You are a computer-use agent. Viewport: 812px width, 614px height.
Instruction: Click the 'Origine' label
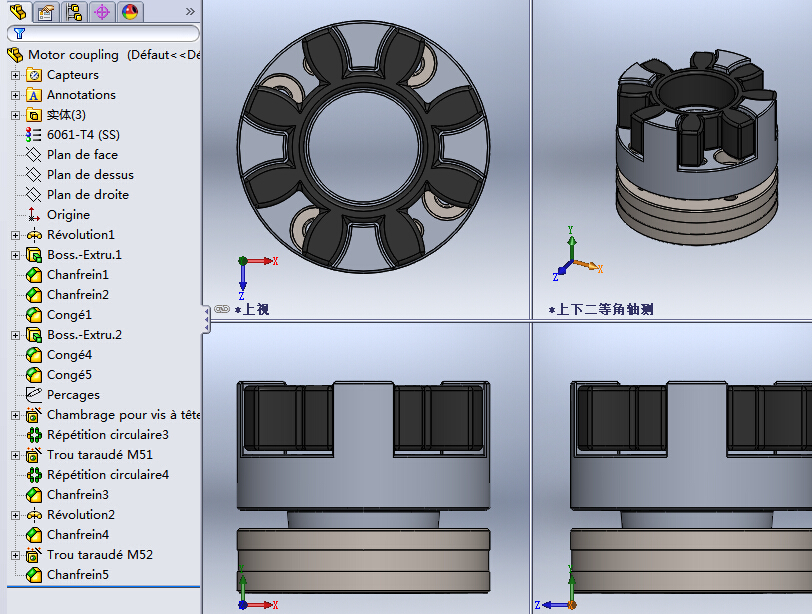pyautogui.click(x=68, y=215)
